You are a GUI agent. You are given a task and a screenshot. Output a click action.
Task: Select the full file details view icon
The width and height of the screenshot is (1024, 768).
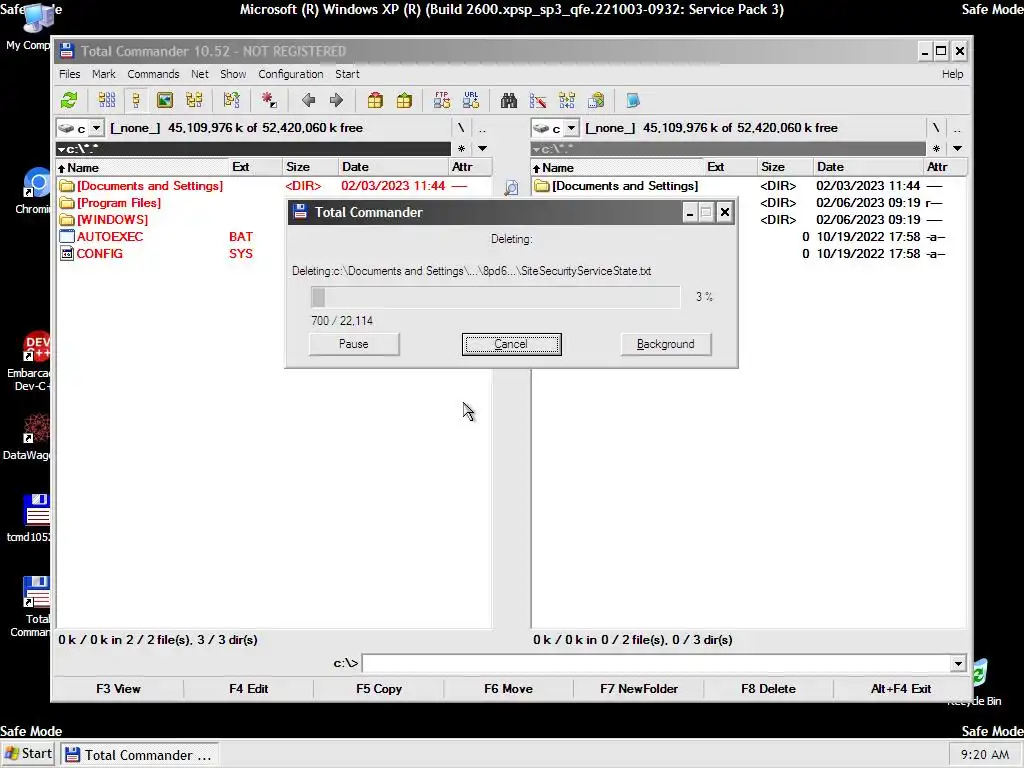tap(136, 101)
